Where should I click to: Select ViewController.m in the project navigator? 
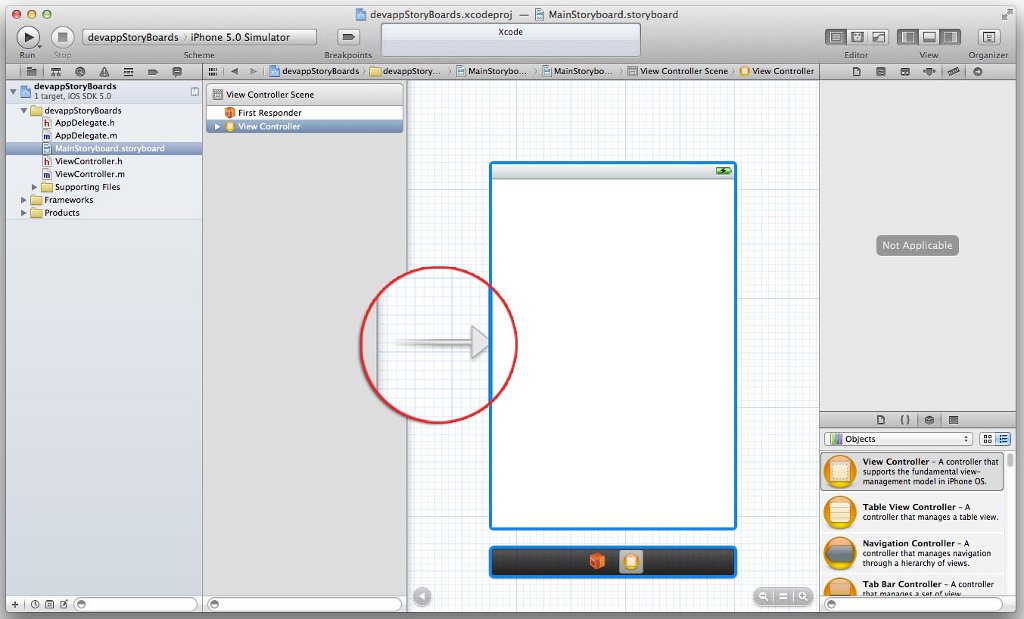click(x=89, y=174)
